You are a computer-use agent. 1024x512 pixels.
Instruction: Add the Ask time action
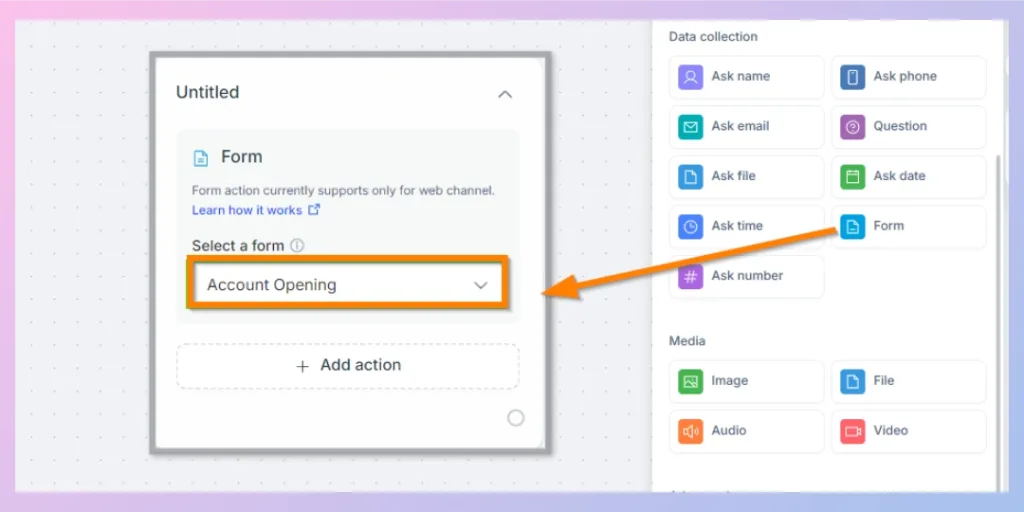point(746,227)
